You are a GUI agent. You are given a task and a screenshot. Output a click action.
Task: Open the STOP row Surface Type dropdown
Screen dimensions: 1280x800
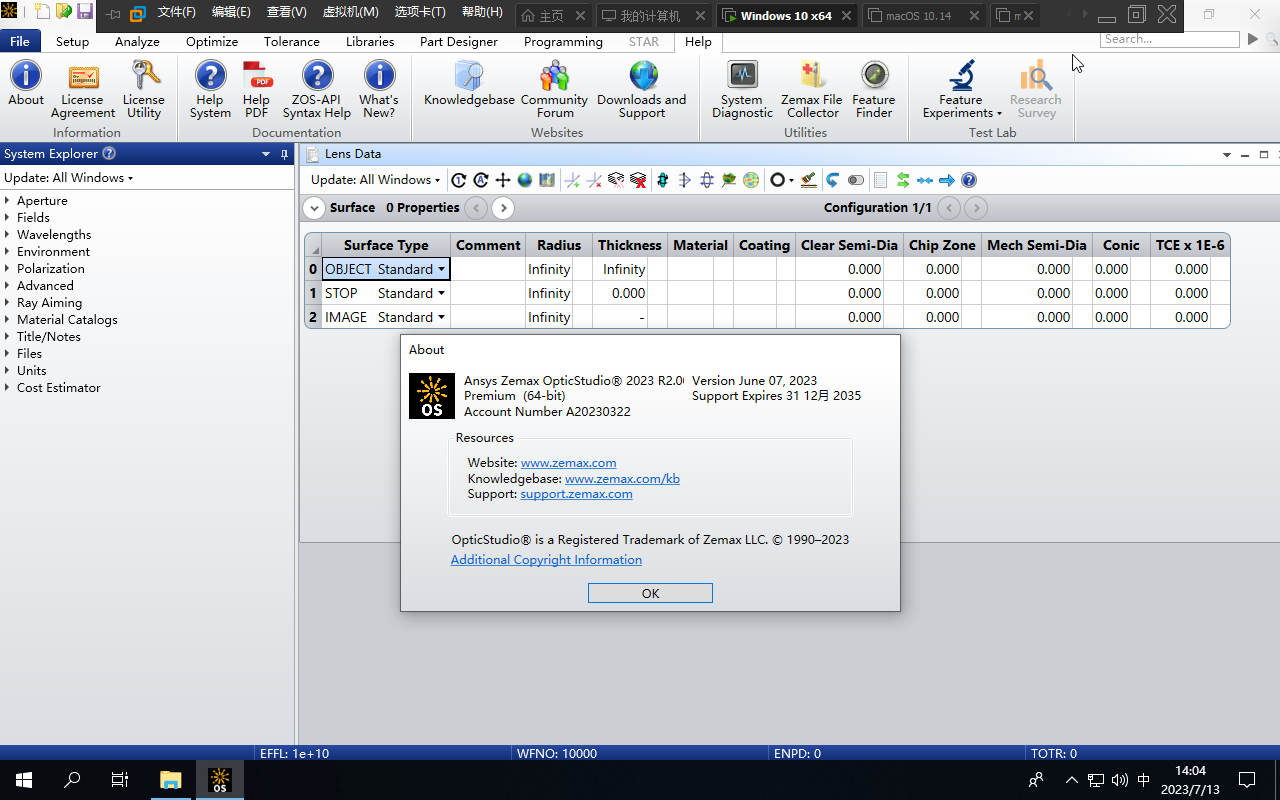pyautogui.click(x=441, y=293)
